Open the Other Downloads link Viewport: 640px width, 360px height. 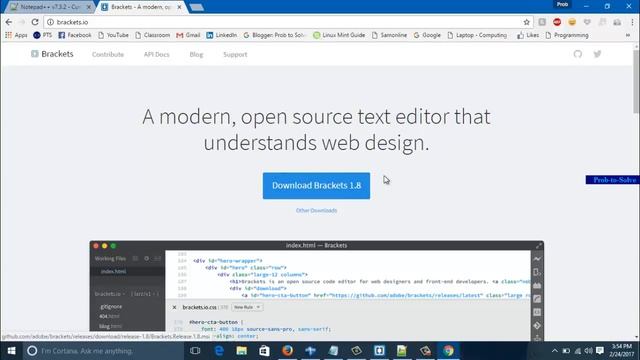[316, 211]
